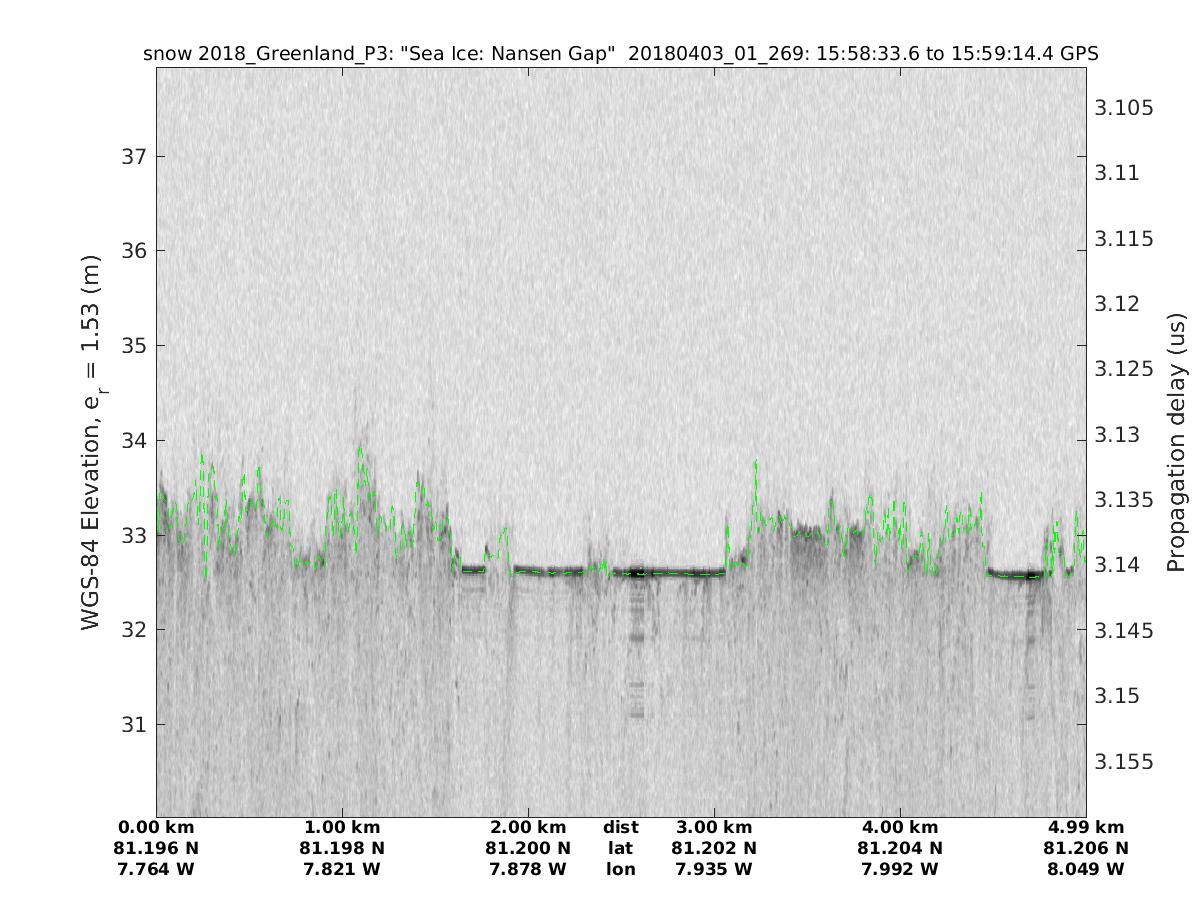Select the 3.155 propagation delay tick
This screenshot has width=1200, height=900.
tap(1124, 762)
